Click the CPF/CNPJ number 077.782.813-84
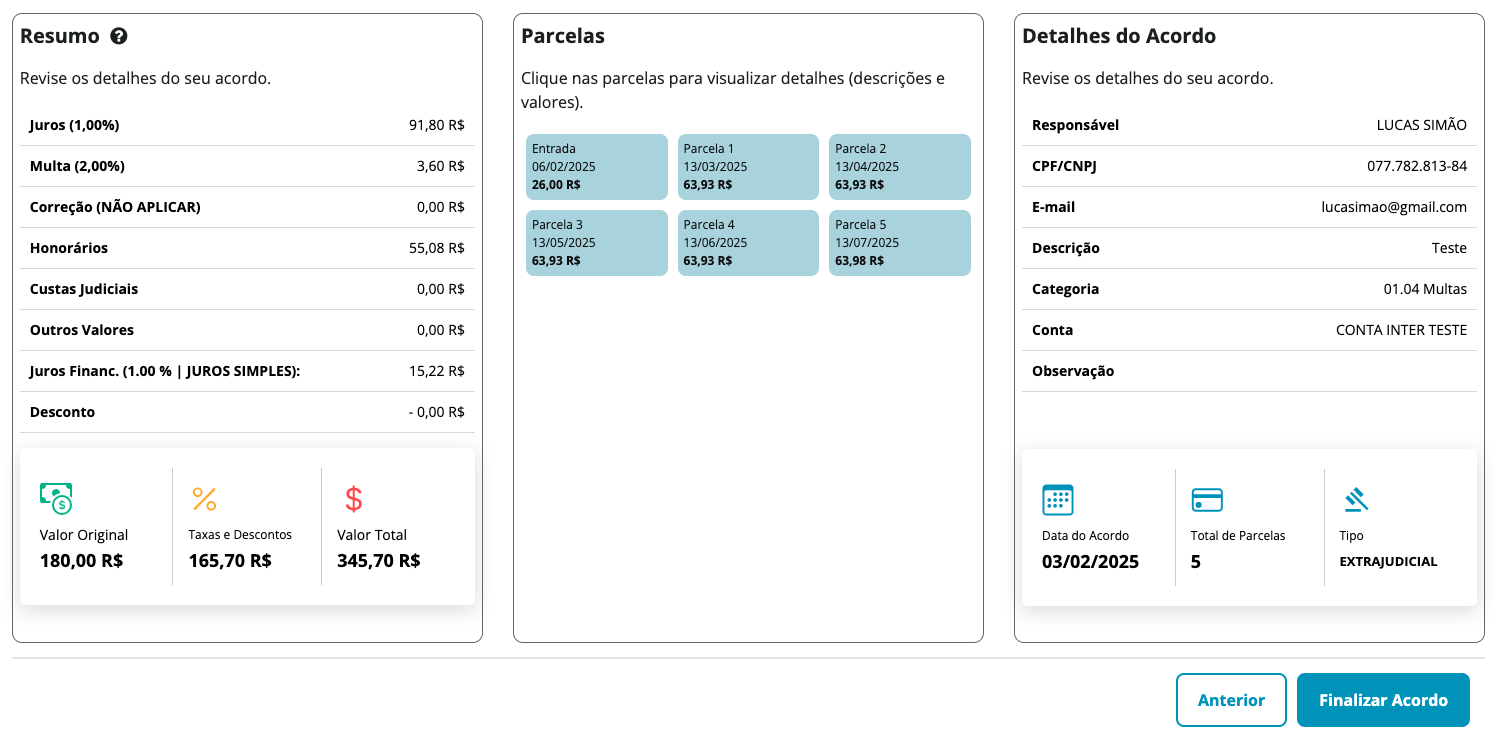The width and height of the screenshot is (1497, 737). pyautogui.click(x=1417, y=166)
